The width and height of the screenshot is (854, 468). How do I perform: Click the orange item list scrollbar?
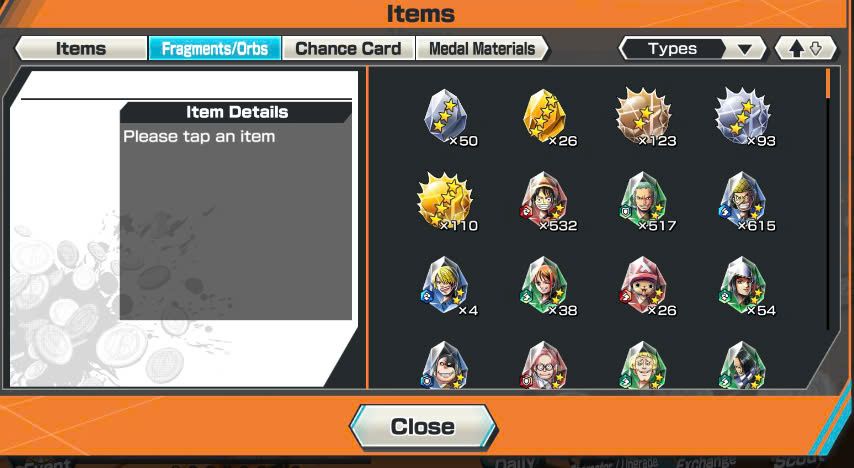[x=828, y=83]
